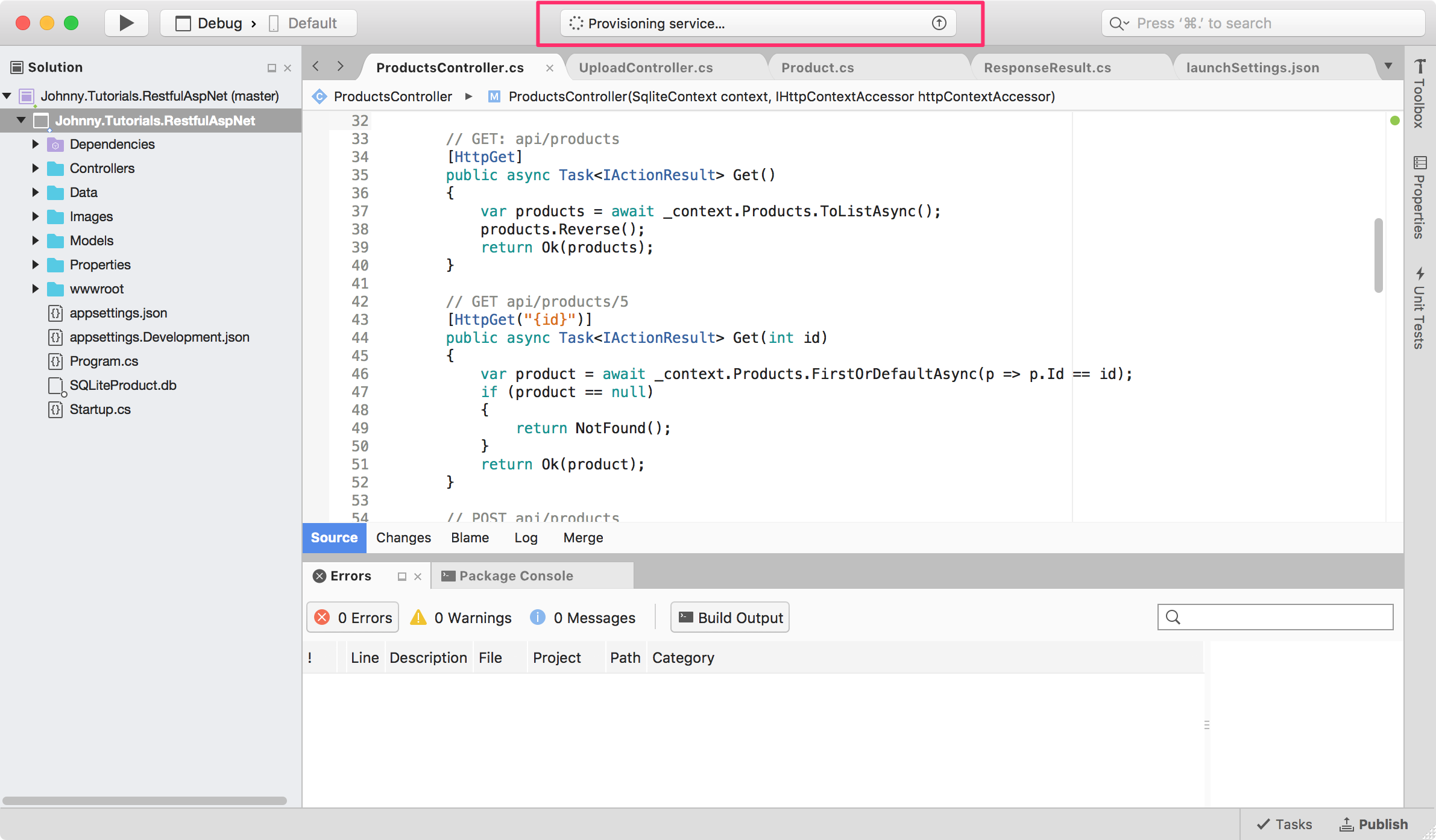Open the Properties side pad
This screenshot has width=1436, height=840.
point(1420,198)
